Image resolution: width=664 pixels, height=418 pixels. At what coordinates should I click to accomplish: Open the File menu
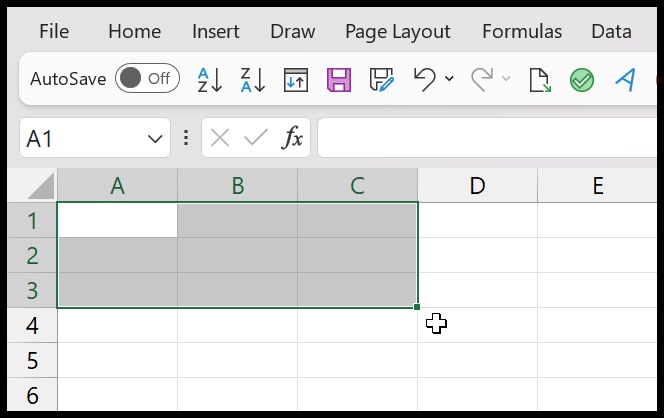pos(54,31)
